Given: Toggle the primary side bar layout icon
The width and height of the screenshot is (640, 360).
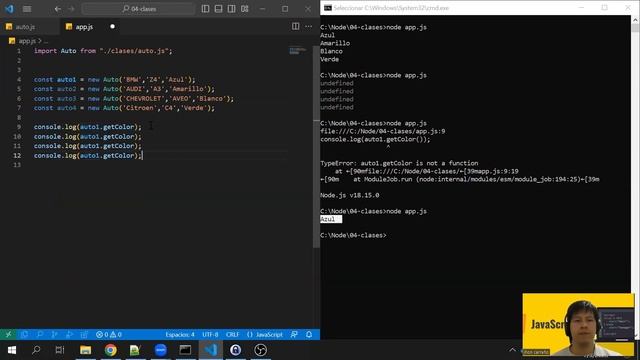Looking at the screenshot, I should [205, 9].
